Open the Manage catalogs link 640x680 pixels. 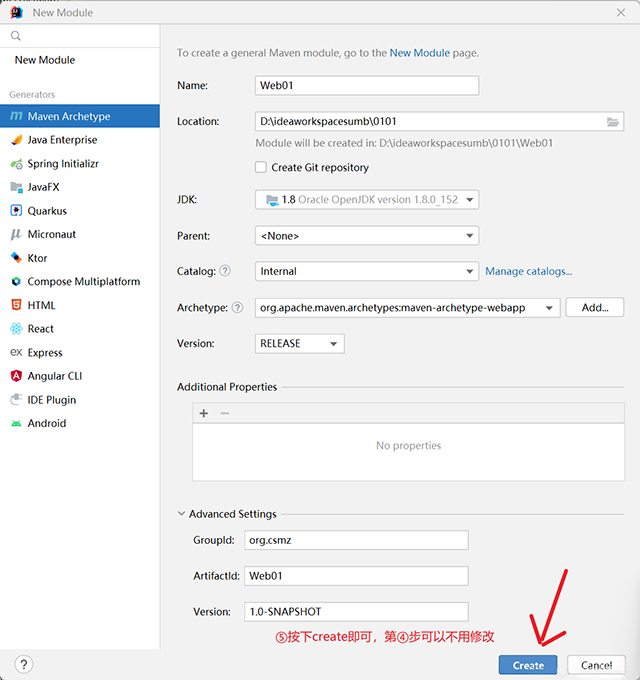coord(528,271)
